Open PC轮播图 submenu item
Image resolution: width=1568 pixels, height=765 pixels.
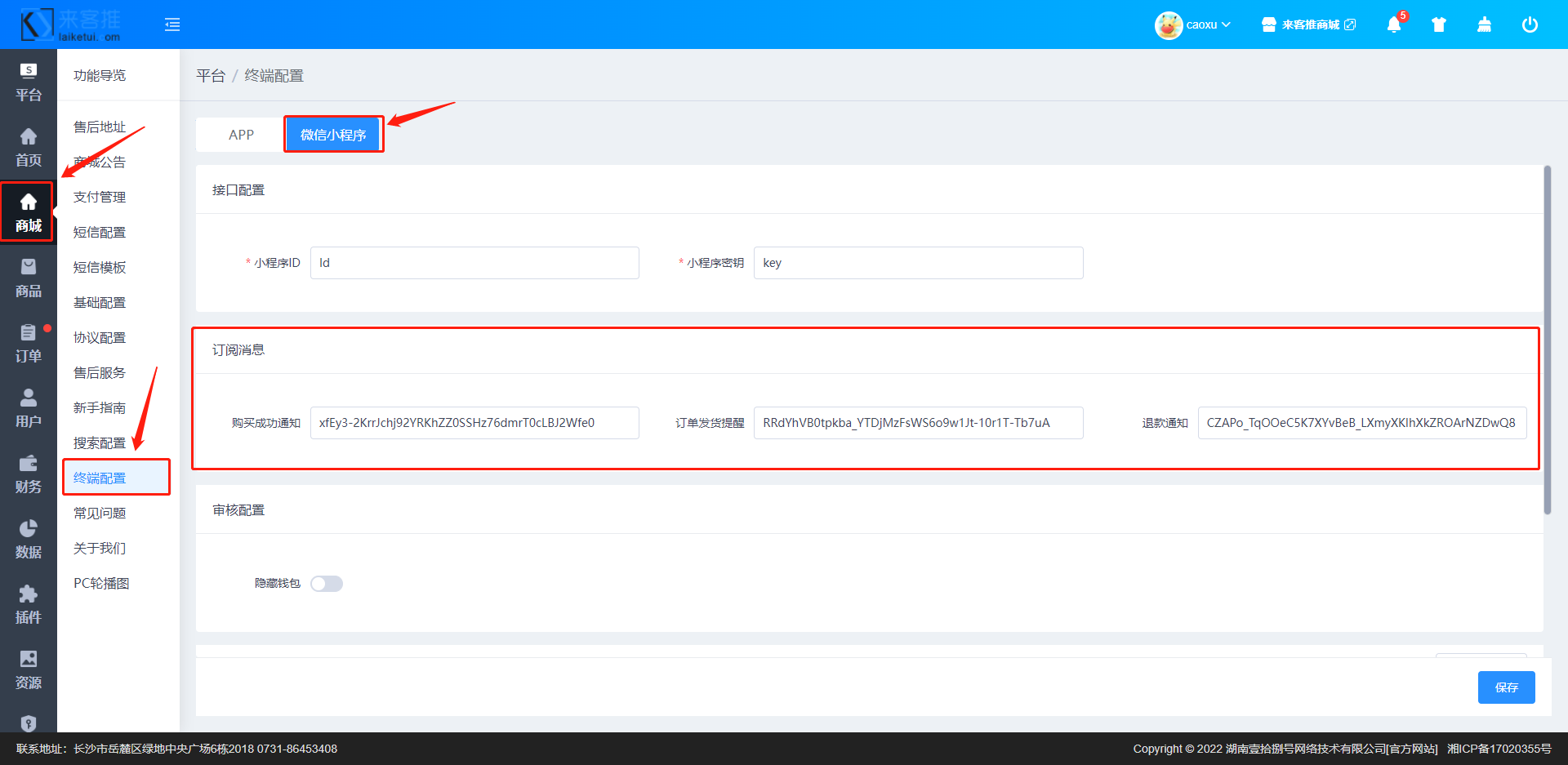tap(101, 583)
